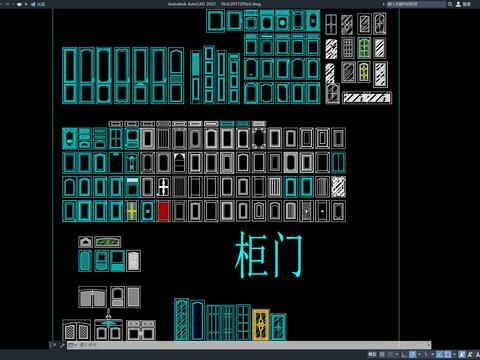Select the red cabinet door panel
This screenshot has height=360, width=480.
[x=163, y=211]
